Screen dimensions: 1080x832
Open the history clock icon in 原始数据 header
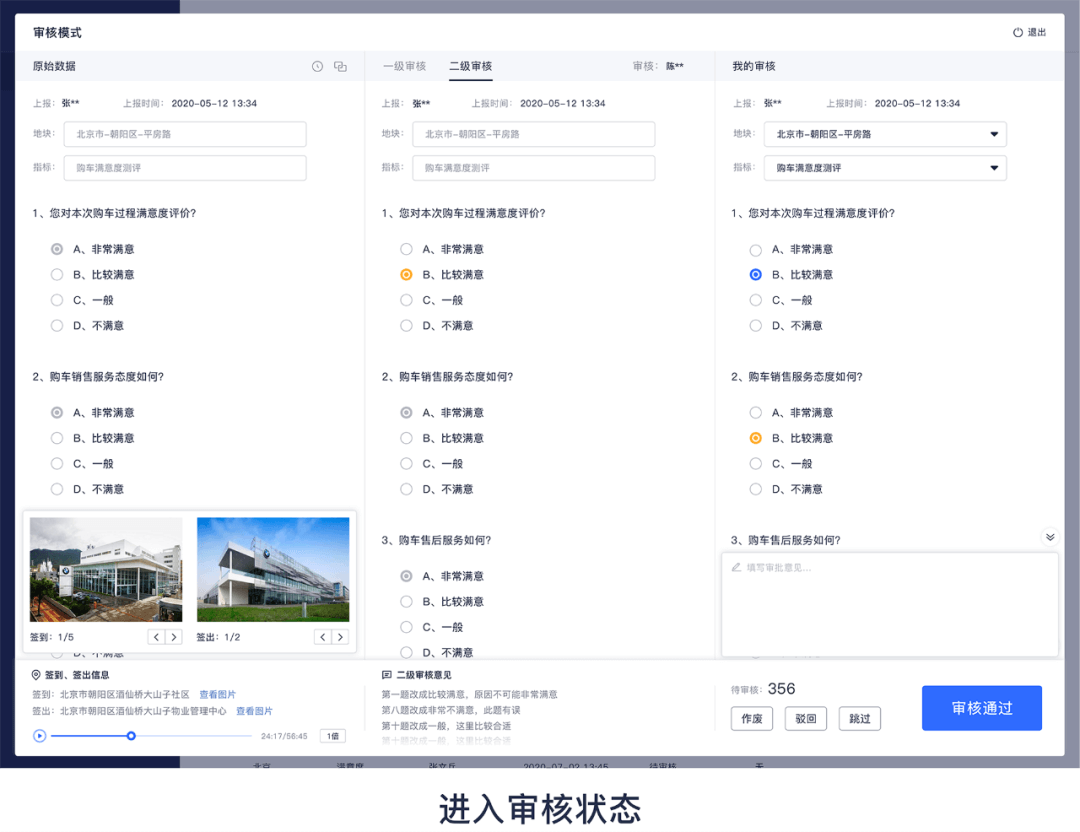[317, 66]
